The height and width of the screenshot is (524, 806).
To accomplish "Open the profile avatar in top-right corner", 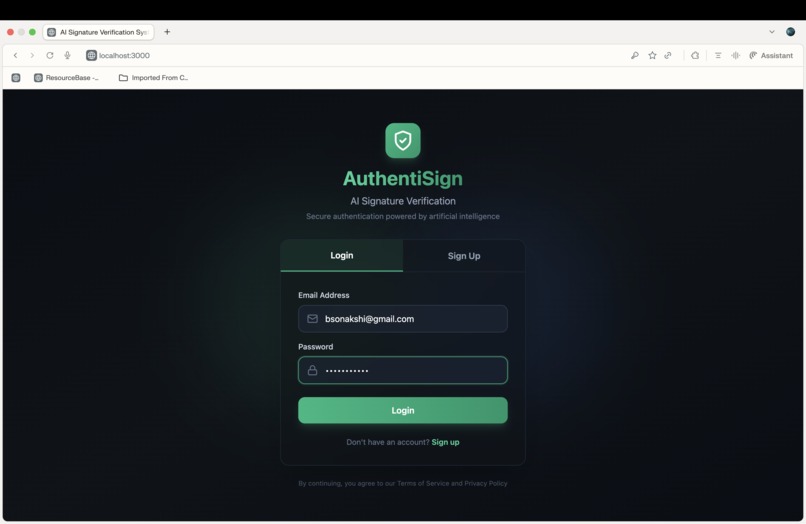I will [791, 32].
